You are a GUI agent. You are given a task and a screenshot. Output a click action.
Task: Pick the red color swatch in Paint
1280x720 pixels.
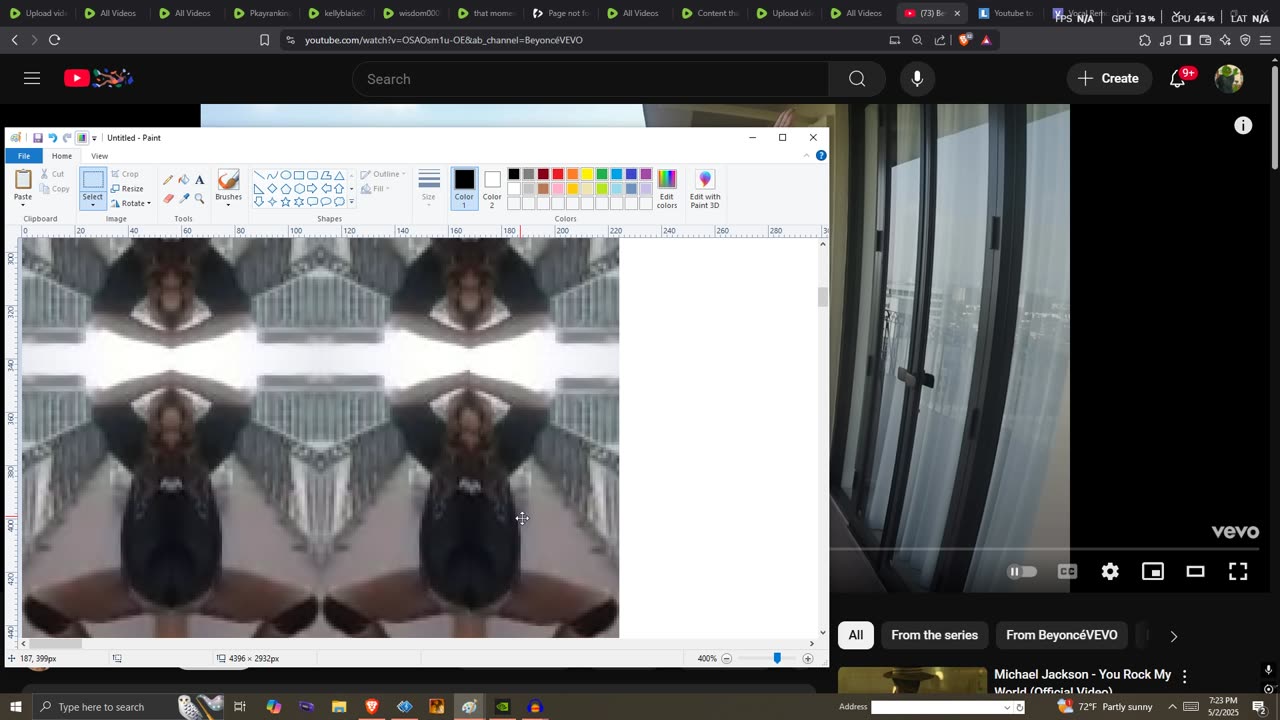point(557,174)
